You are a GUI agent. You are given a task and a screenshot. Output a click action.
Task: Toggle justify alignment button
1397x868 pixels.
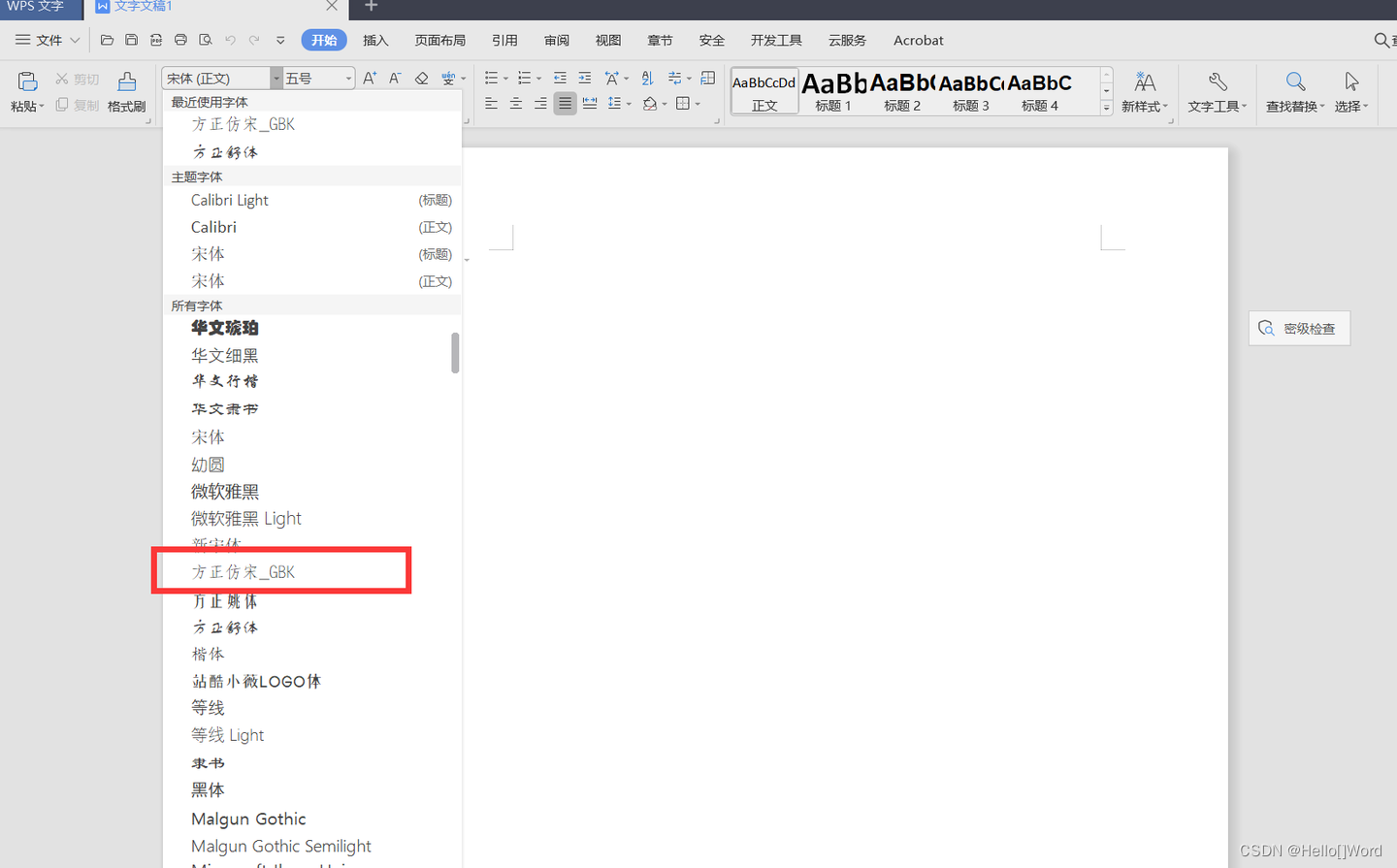click(565, 103)
